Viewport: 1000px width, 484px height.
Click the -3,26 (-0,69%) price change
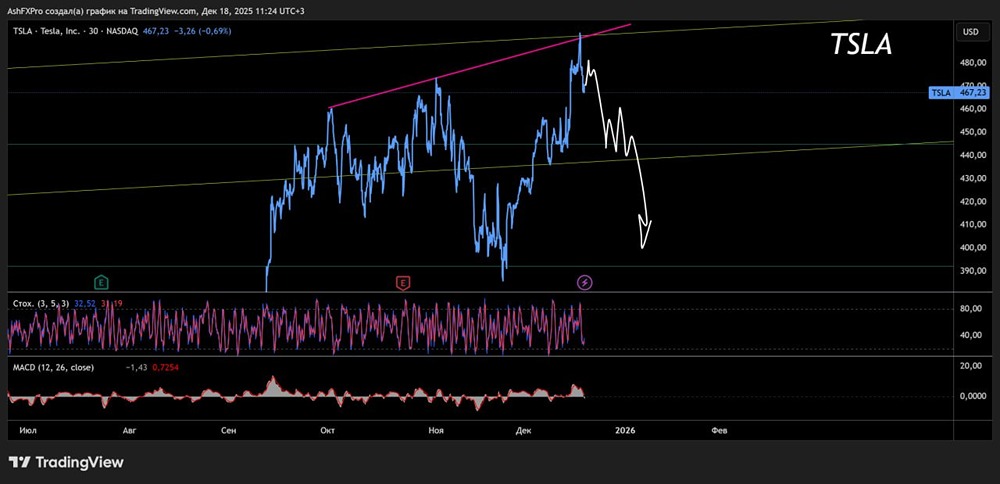tap(202, 31)
